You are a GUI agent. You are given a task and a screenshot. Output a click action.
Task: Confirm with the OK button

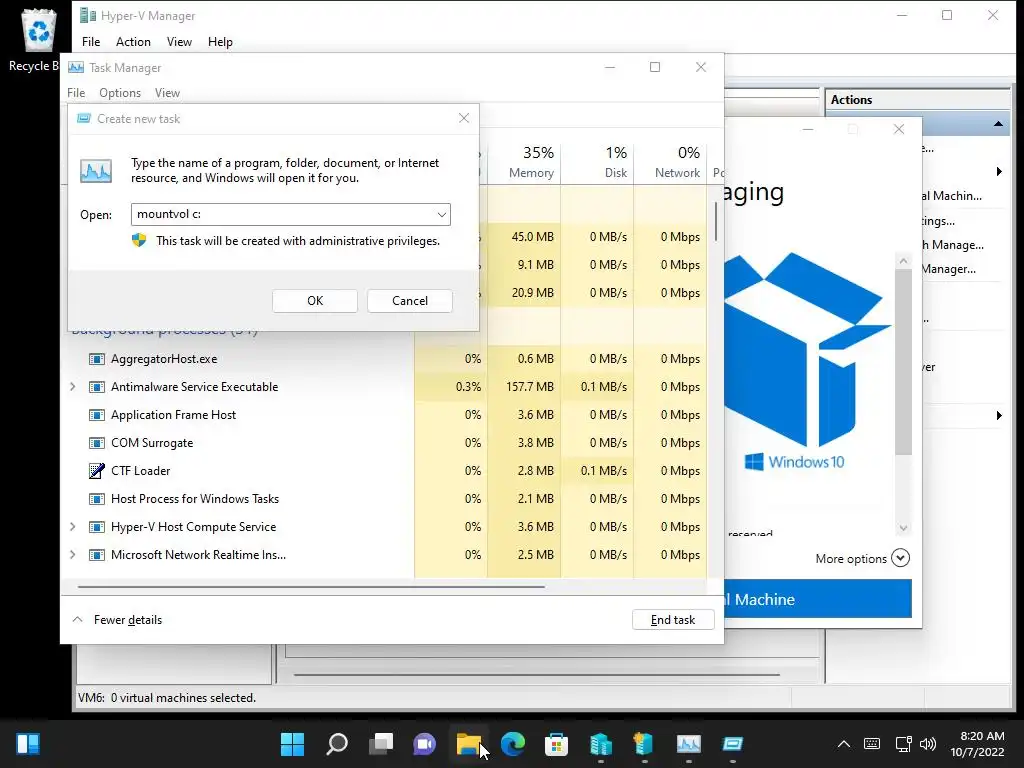pyautogui.click(x=315, y=300)
